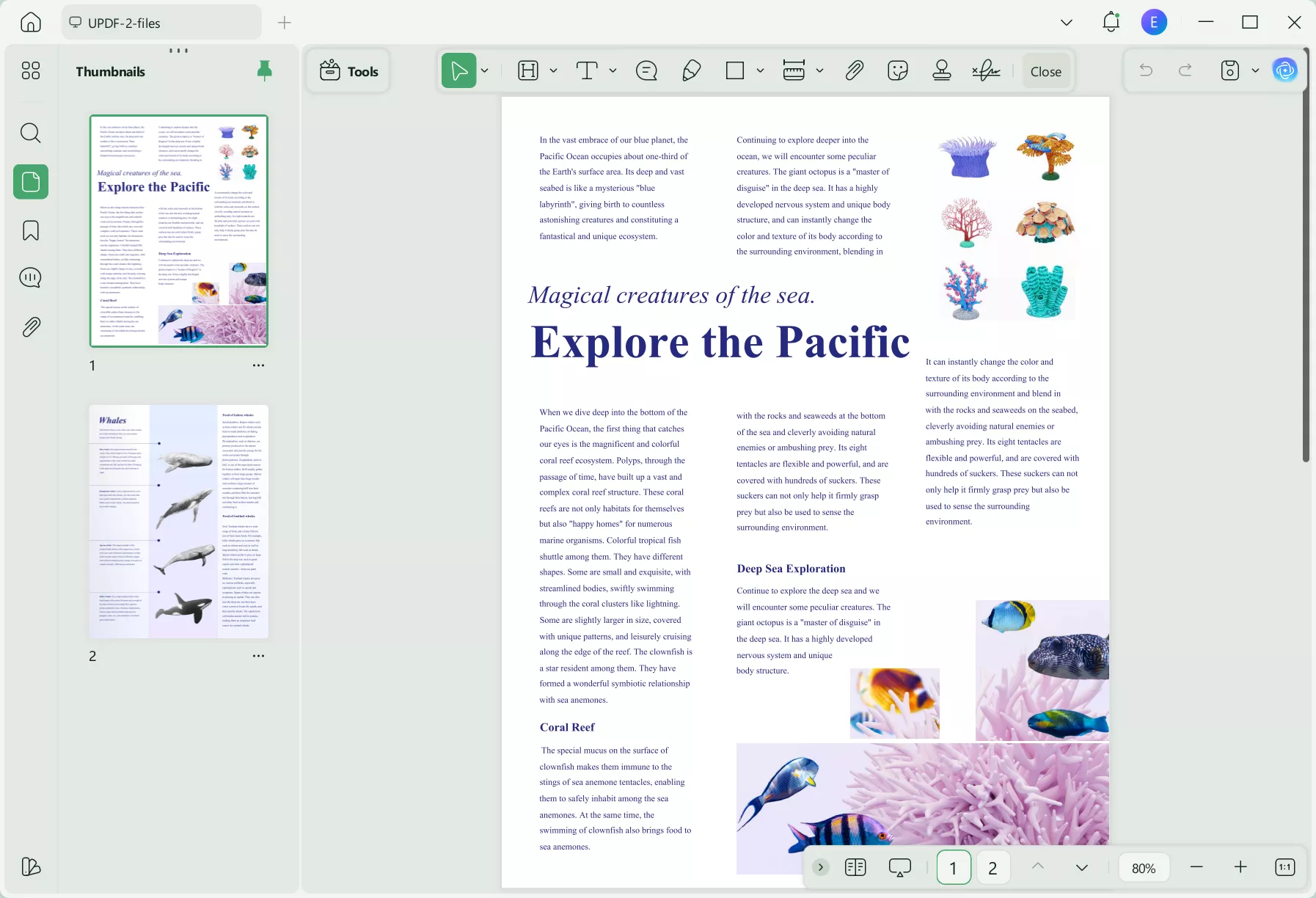Toggle the 1:1 actual size view
Viewport: 1316px width, 898px height.
coord(1284,867)
